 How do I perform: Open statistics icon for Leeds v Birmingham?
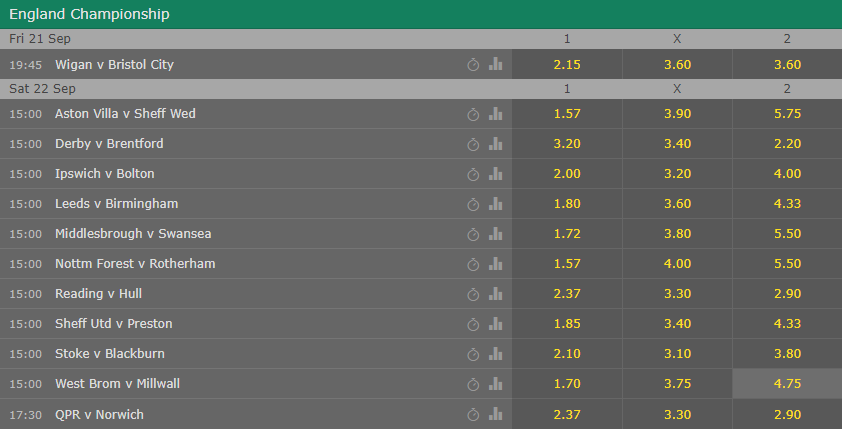(496, 204)
